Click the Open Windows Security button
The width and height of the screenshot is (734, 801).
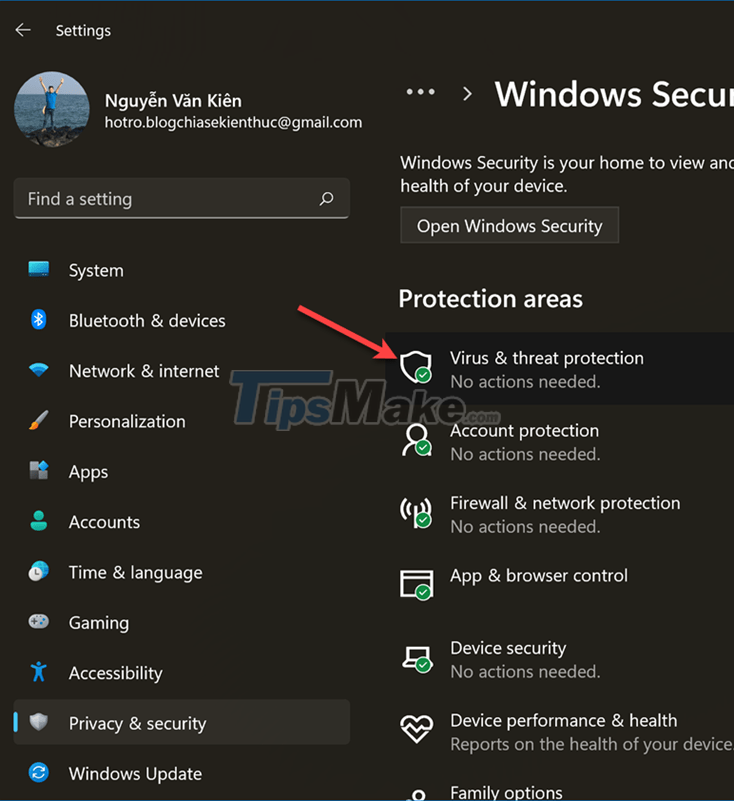pyautogui.click(x=509, y=225)
